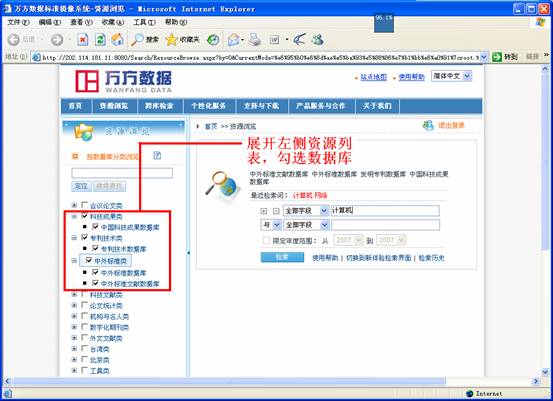Click the 定位 locate button
553x401 pixels.
point(81,186)
